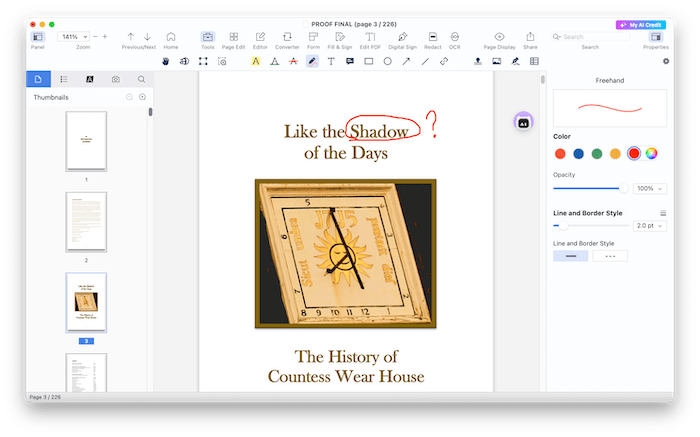Select the Freehand pen tool
Image resolution: width=700 pixels, height=437 pixels.
point(312,61)
